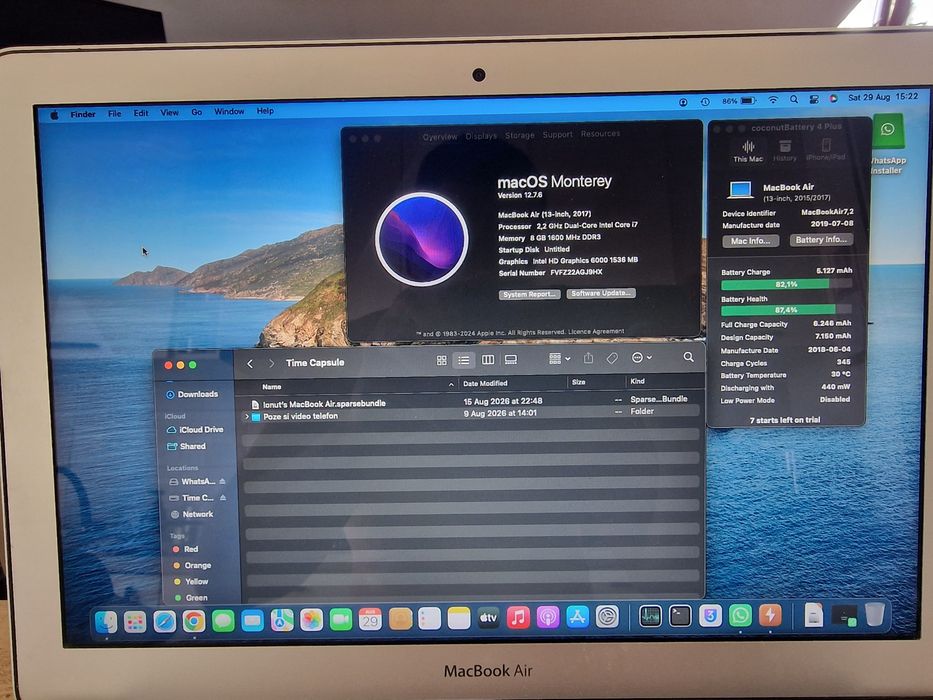This screenshot has width=933, height=700.
Task: Click the Battery Charge 82,1% bar
Action: pos(786,284)
